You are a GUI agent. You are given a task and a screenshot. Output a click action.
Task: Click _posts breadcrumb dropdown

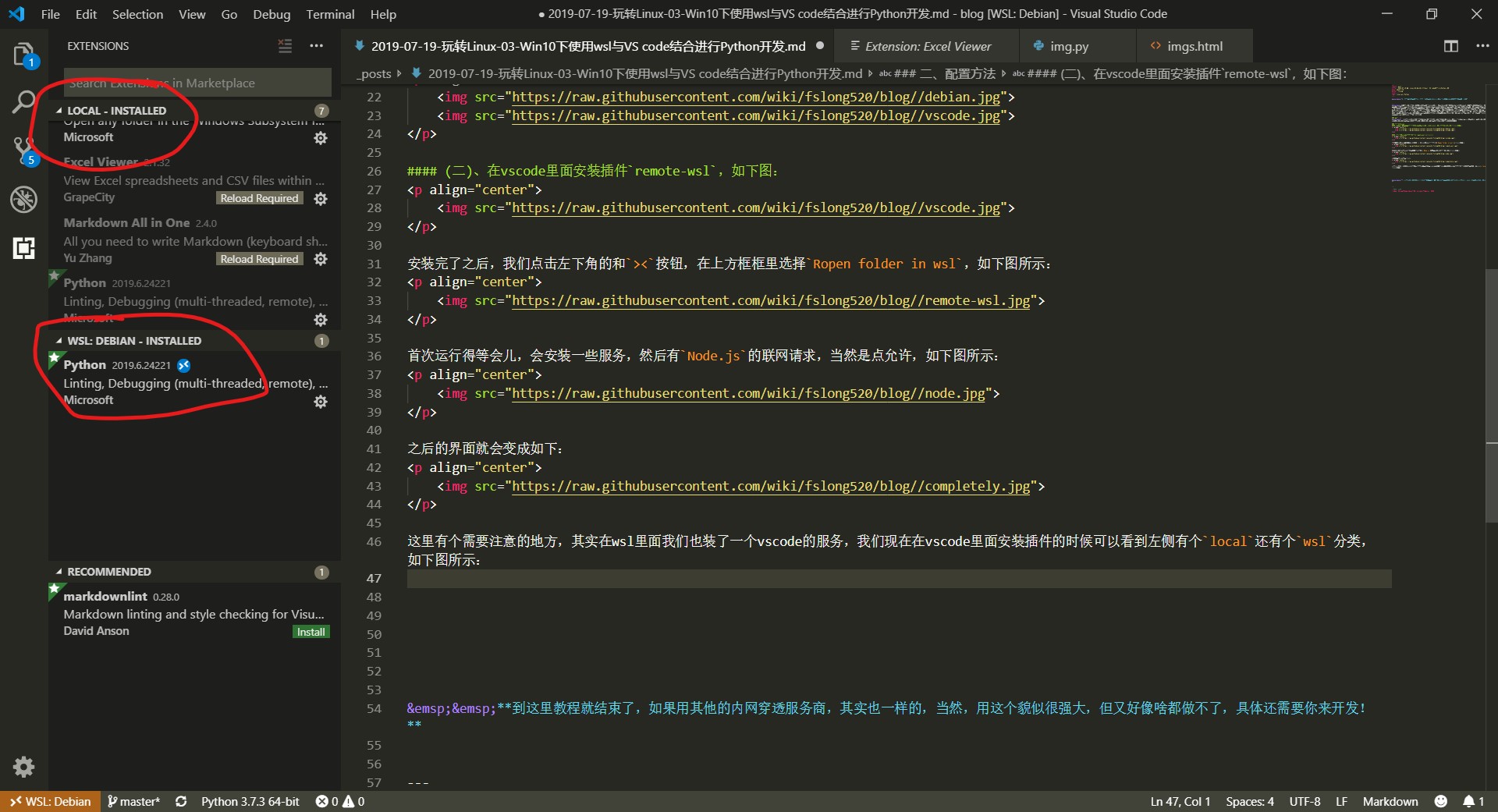[375, 73]
